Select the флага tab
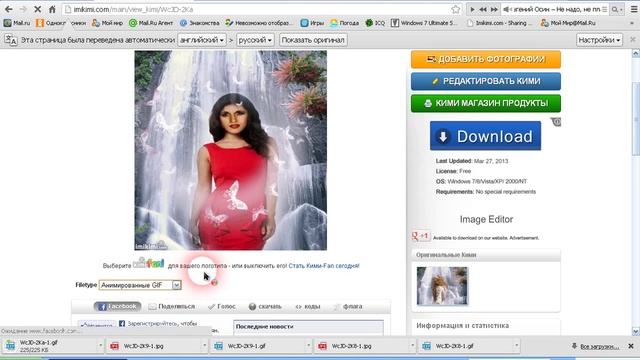This screenshot has height=360, width=640. (348, 307)
